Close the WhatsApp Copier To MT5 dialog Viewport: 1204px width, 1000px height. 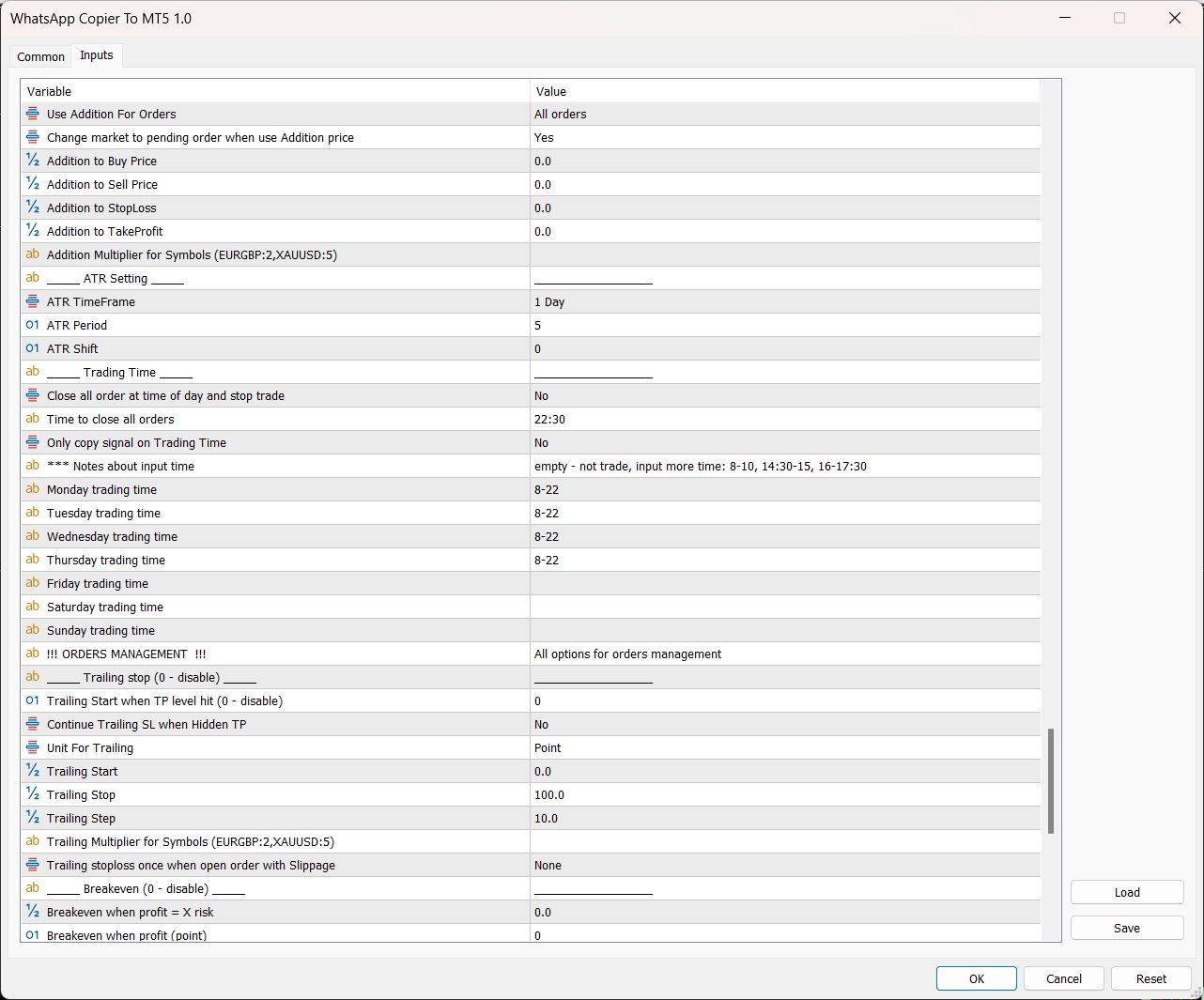[1174, 18]
